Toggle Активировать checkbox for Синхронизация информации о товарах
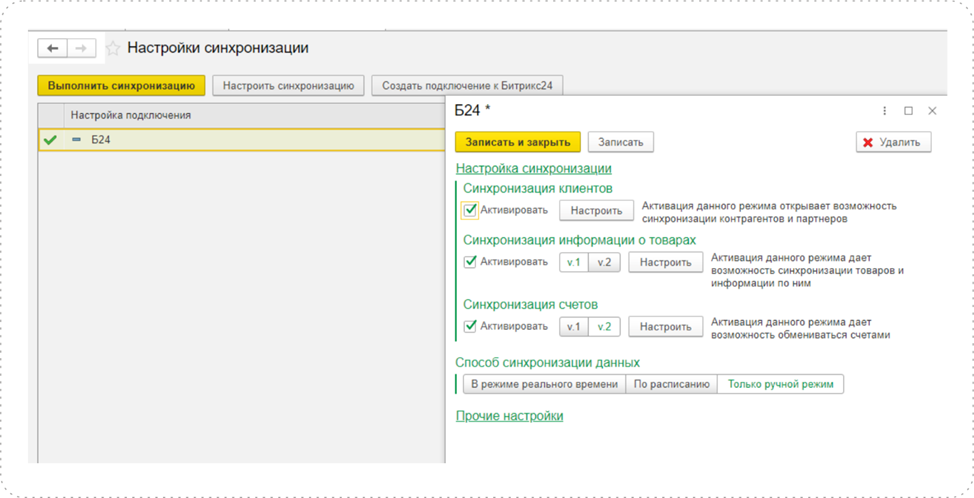Screen dimensions: 974x498 pos(470,261)
